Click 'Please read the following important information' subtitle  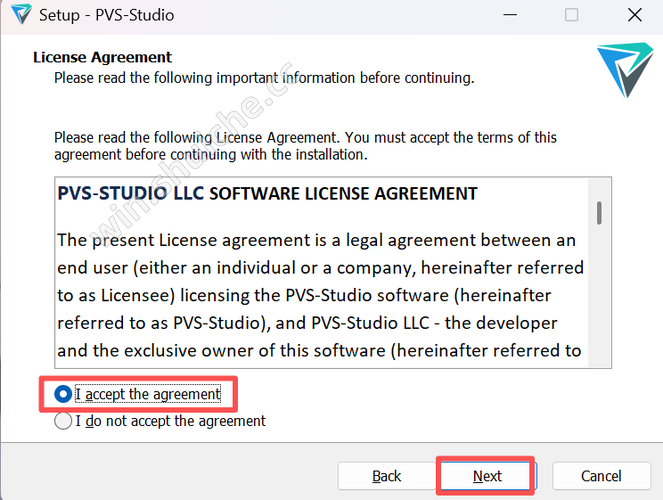[x=263, y=76]
